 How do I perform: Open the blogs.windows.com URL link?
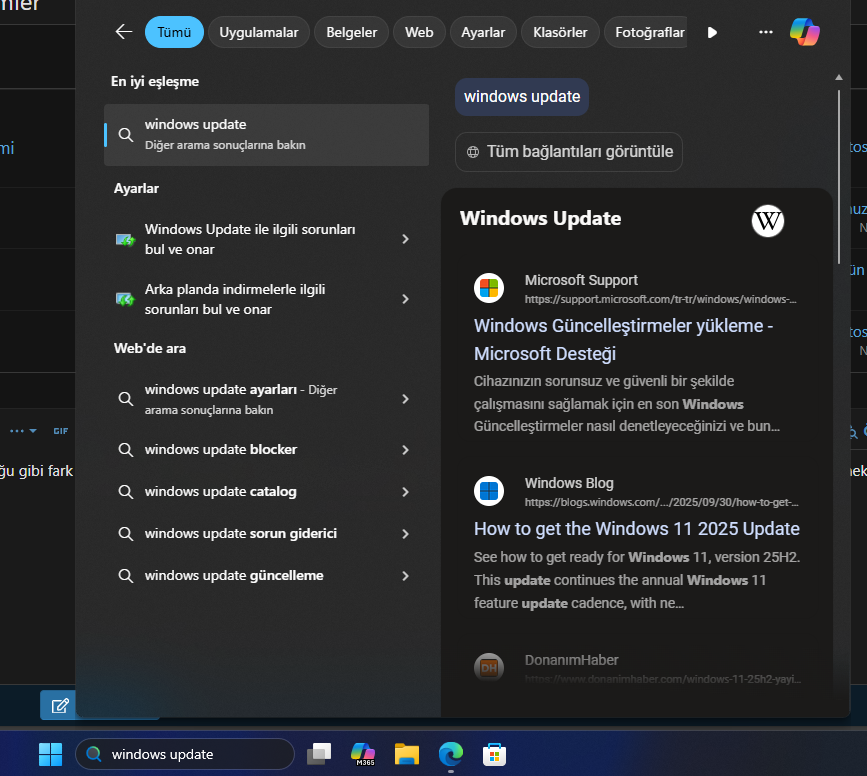coord(661,502)
